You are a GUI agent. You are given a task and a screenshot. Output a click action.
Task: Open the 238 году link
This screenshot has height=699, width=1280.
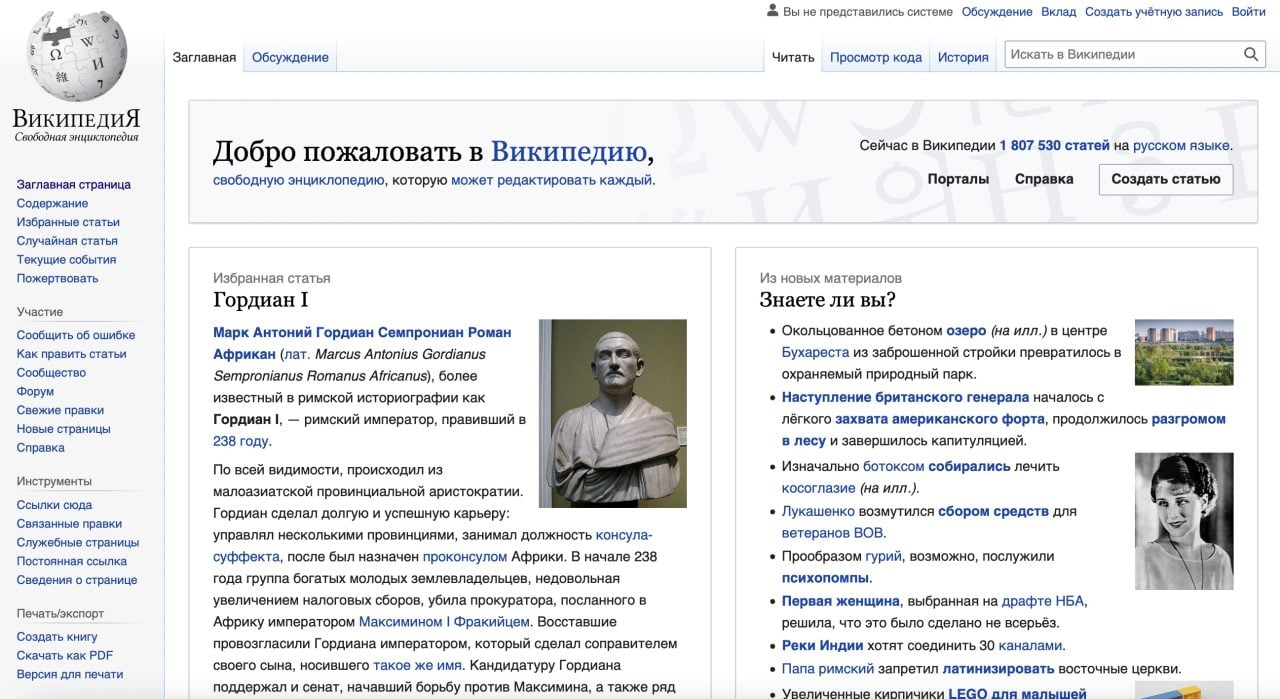(x=240, y=441)
